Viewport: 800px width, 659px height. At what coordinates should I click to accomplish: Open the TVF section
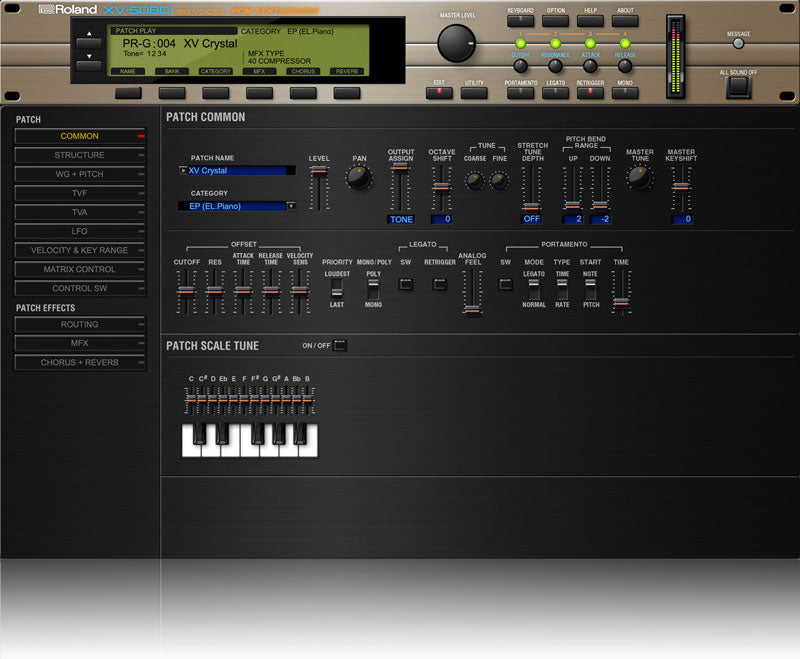pyautogui.click(x=80, y=193)
